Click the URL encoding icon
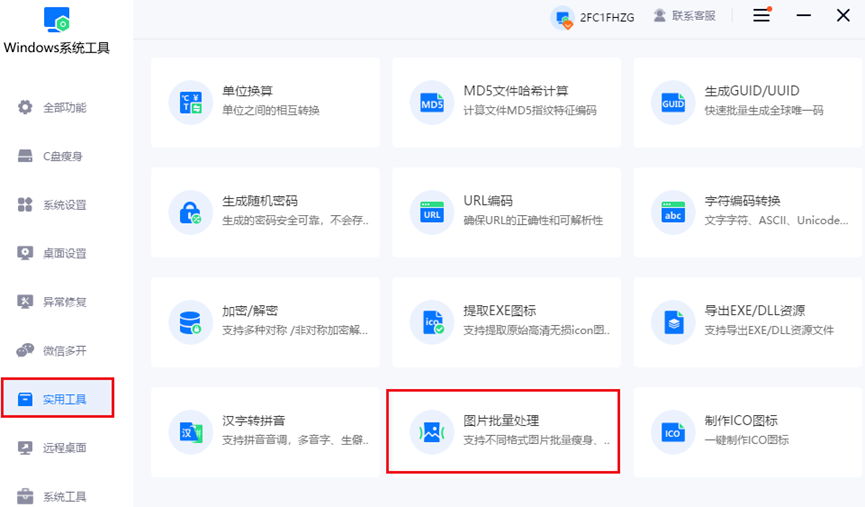The width and height of the screenshot is (865, 507). point(432,212)
